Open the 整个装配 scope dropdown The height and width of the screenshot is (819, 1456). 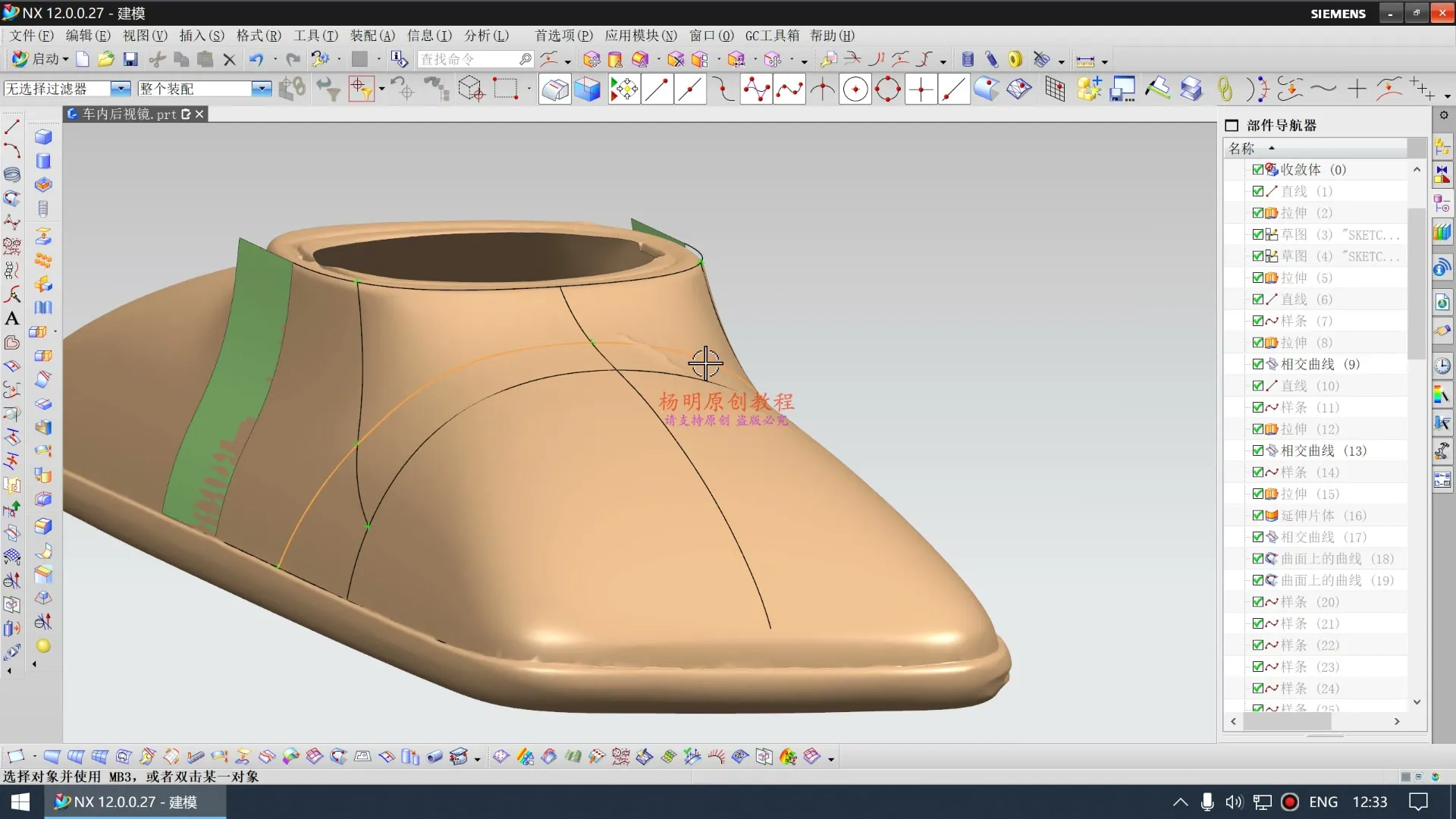click(x=261, y=89)
